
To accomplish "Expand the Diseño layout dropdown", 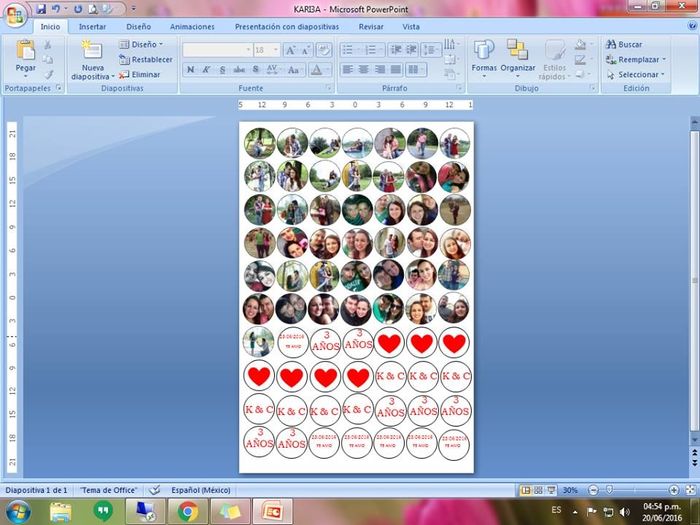I will (x=140, y=44).
